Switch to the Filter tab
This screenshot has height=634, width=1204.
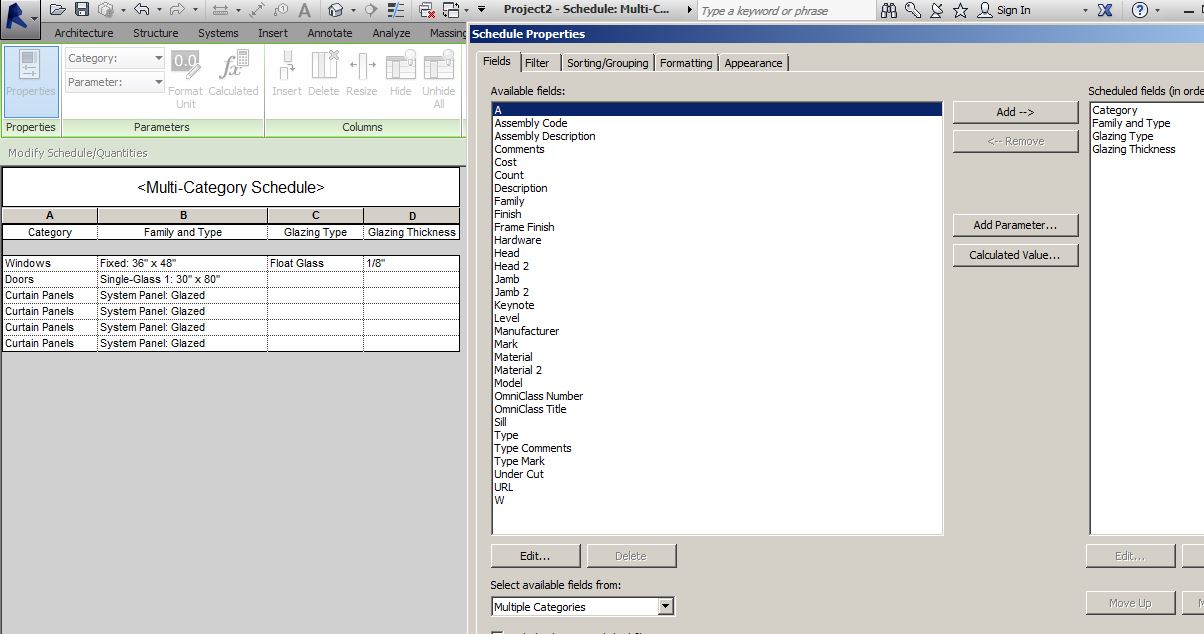(x=537, y=63)
